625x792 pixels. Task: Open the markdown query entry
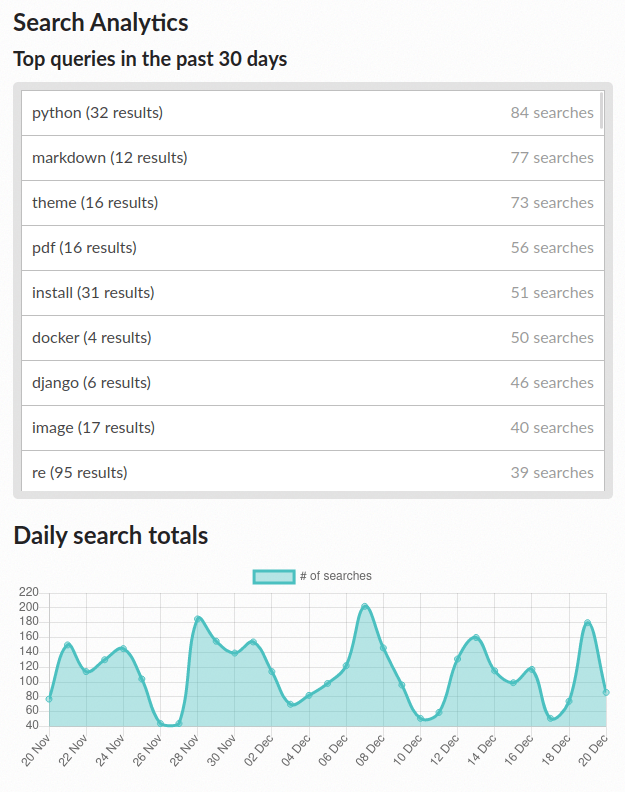tap(313, 158)
